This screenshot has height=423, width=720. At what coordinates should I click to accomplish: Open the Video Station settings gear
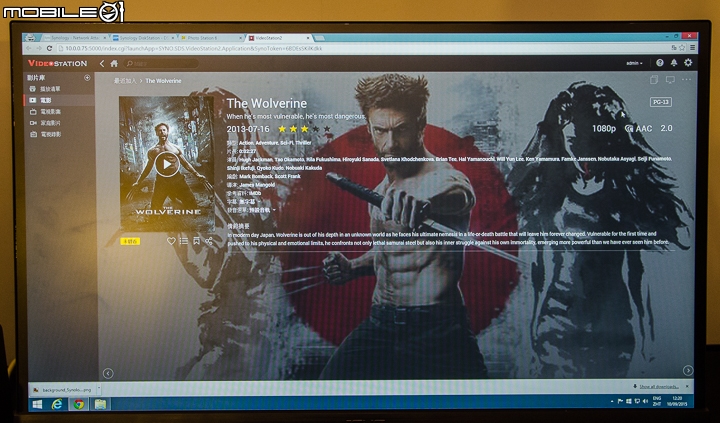[x=688, y=62]
